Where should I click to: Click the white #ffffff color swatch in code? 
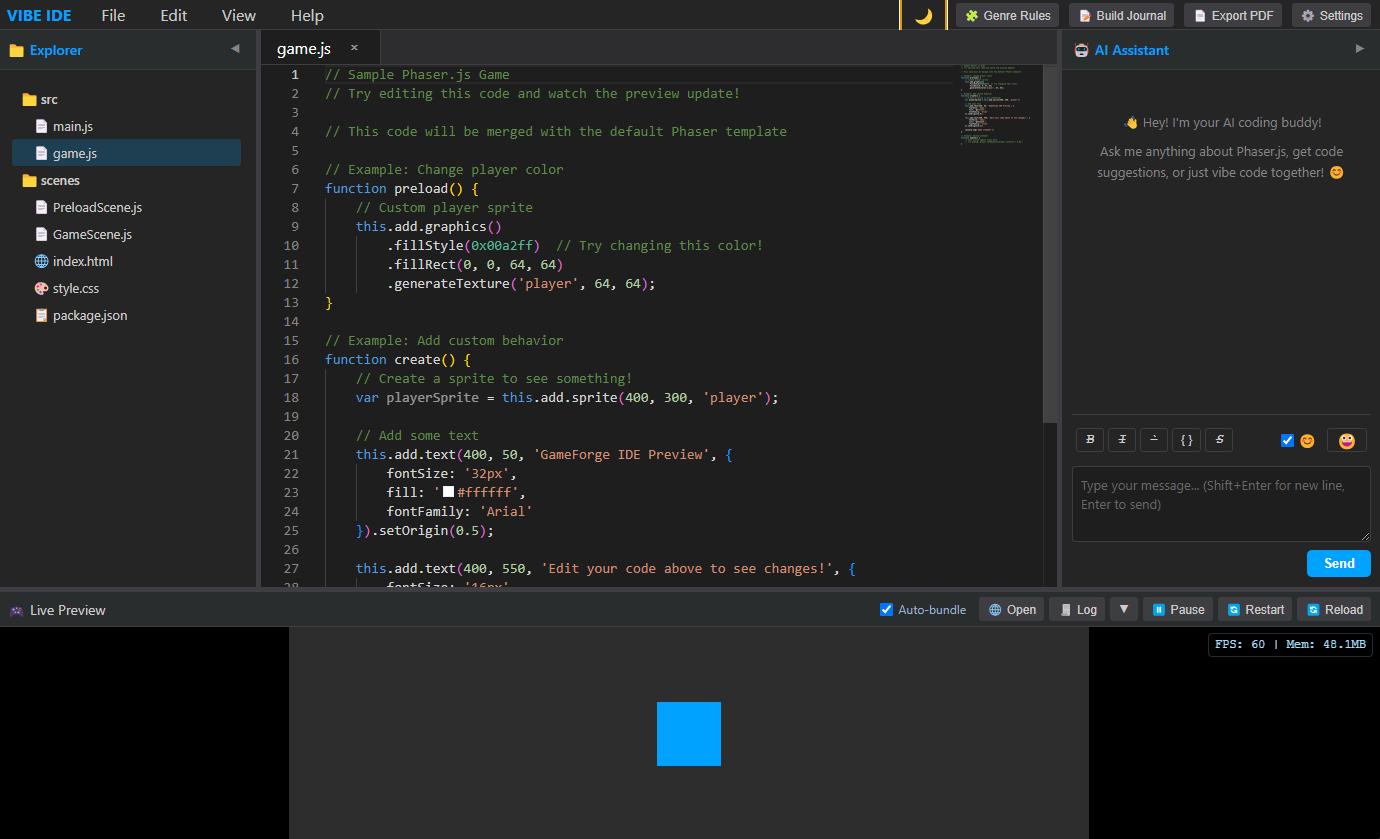tap(449, 492)
